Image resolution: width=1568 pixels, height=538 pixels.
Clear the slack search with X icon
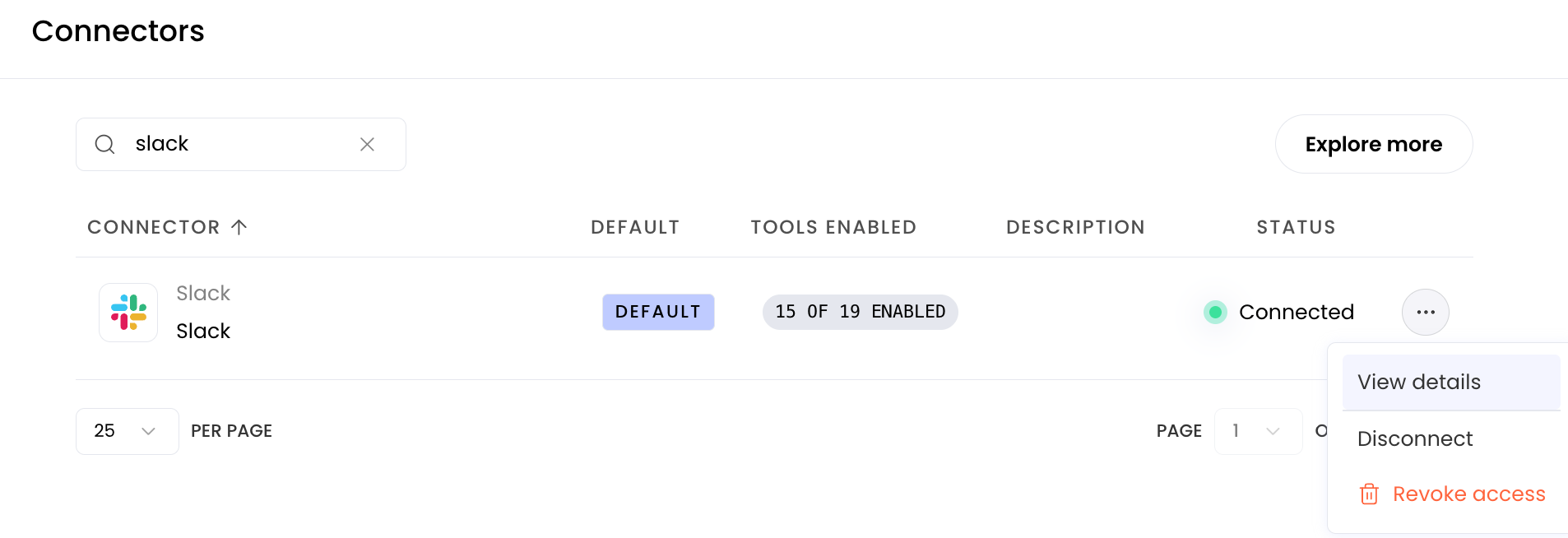click(367, 145)
